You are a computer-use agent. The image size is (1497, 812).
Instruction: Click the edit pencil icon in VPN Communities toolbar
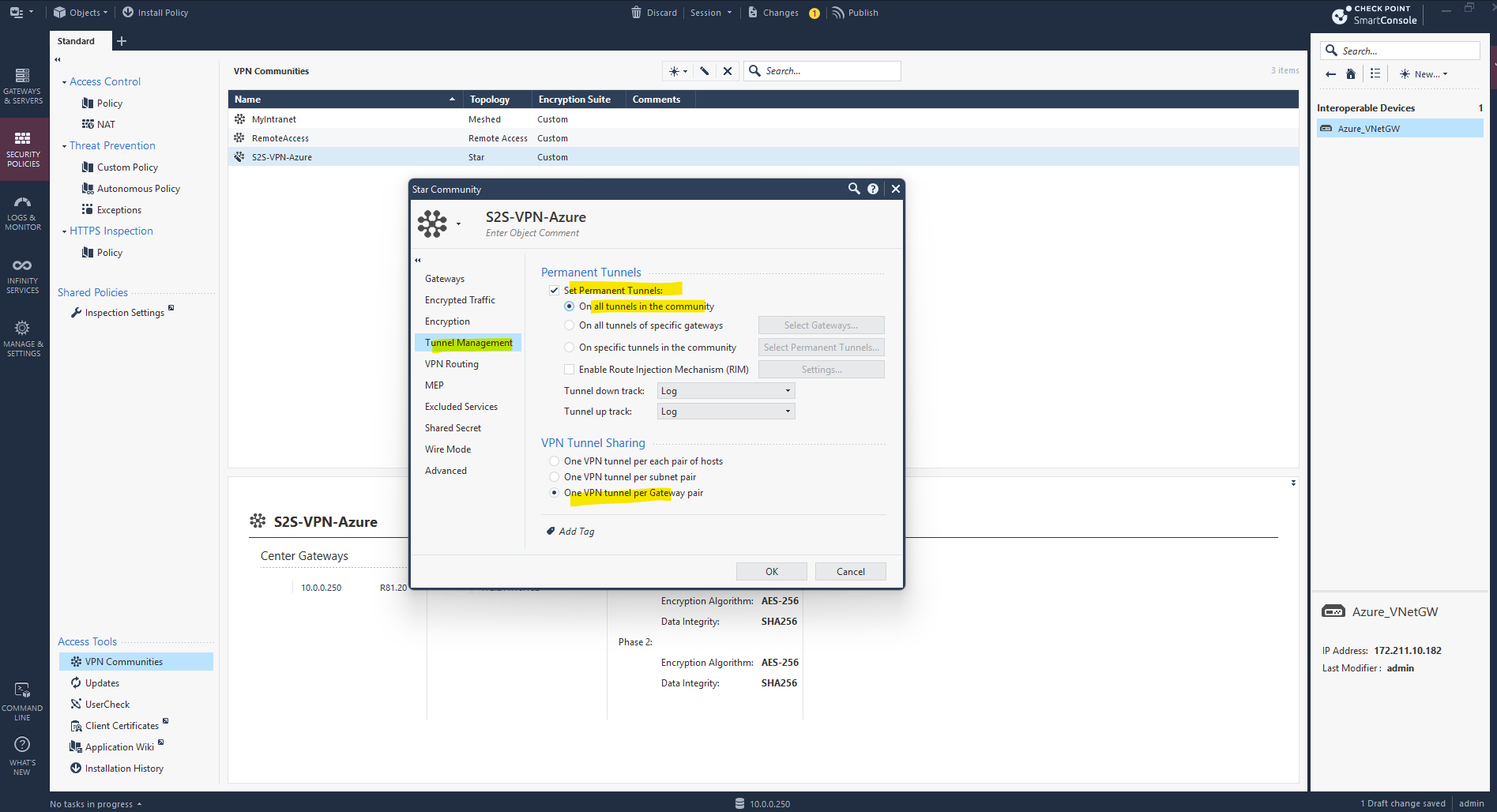coord(705,71)
